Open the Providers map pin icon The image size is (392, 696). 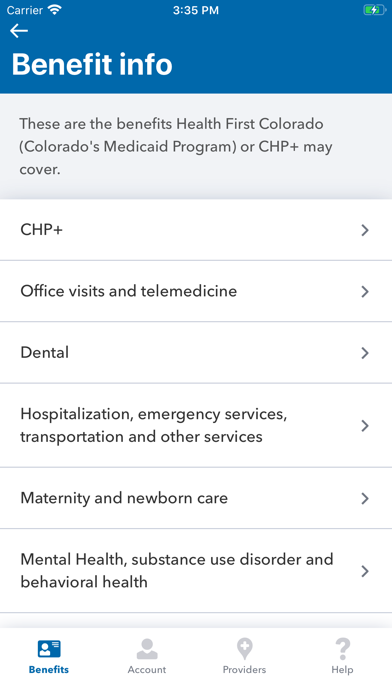pos(245,649)
